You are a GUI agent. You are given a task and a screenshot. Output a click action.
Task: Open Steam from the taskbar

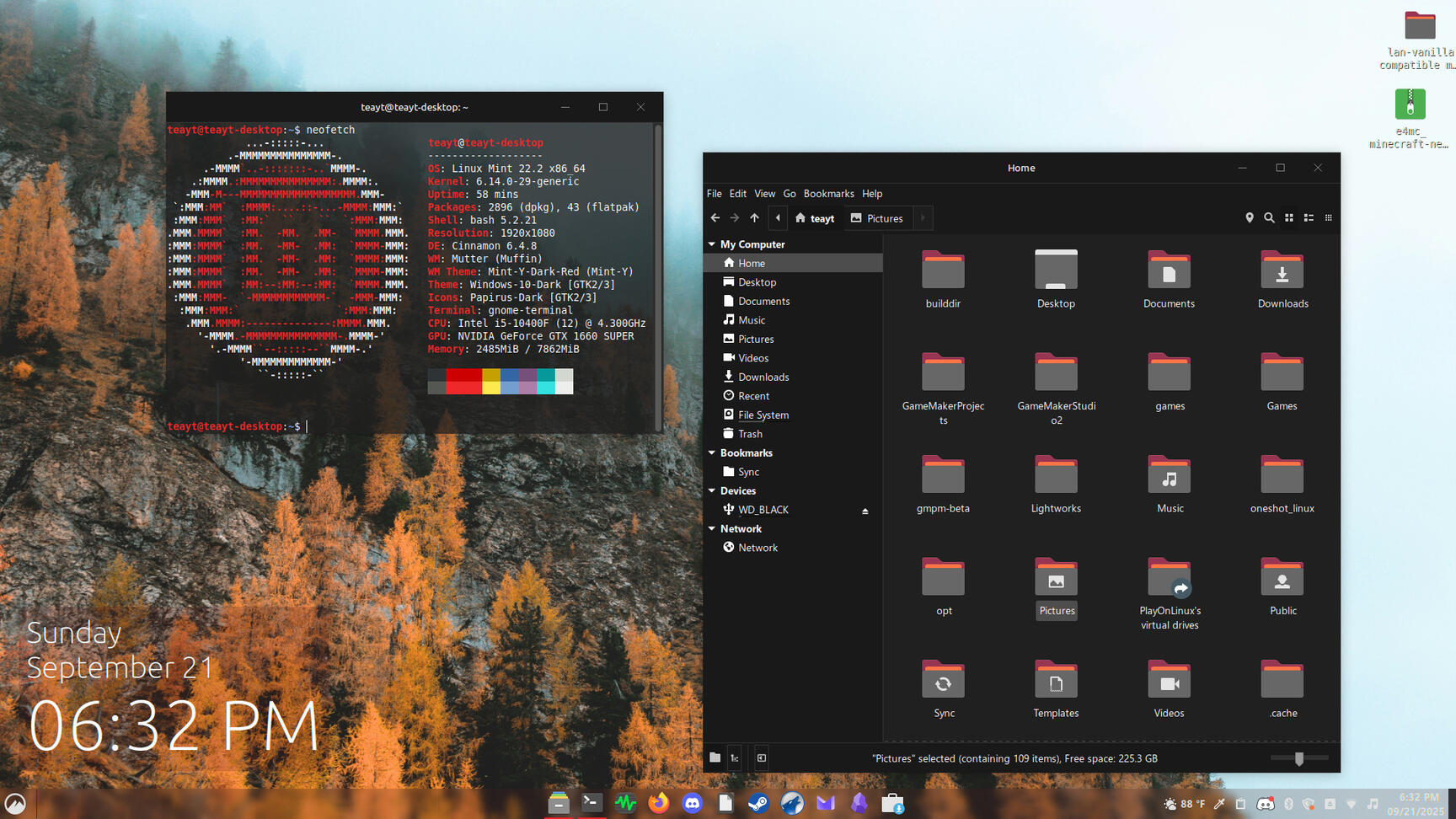758,804
